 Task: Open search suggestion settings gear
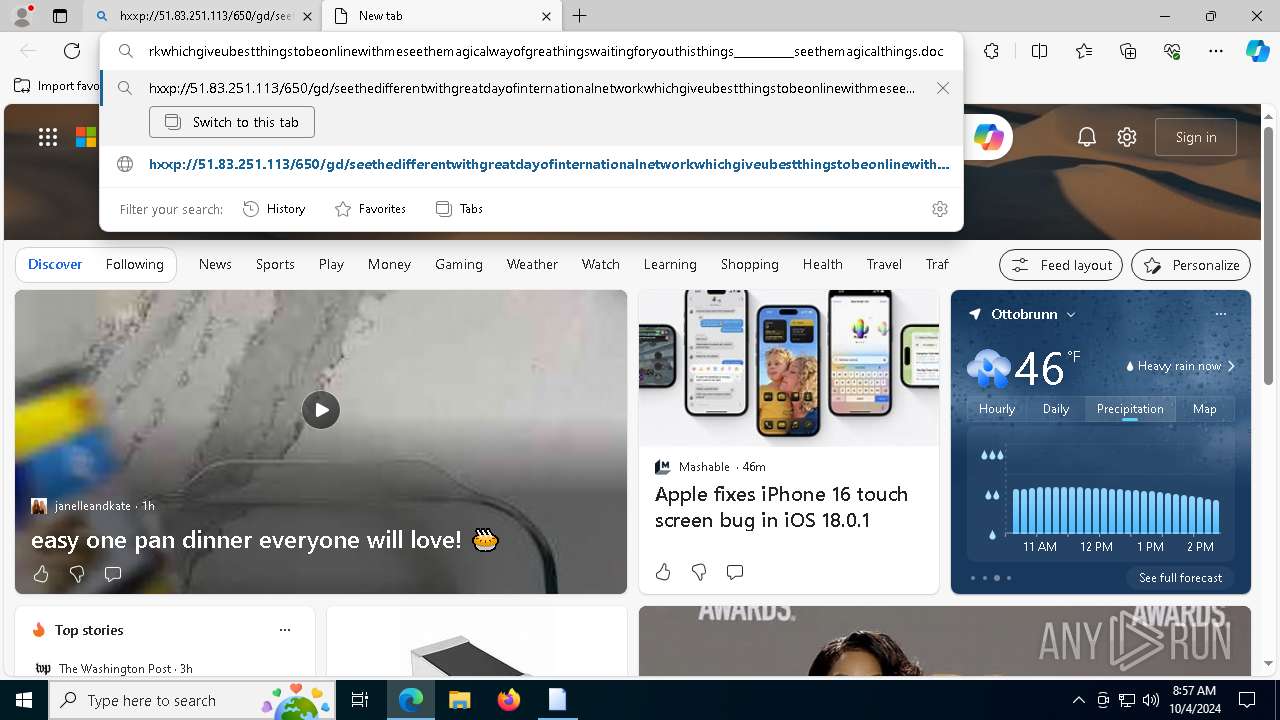[940, 209]
